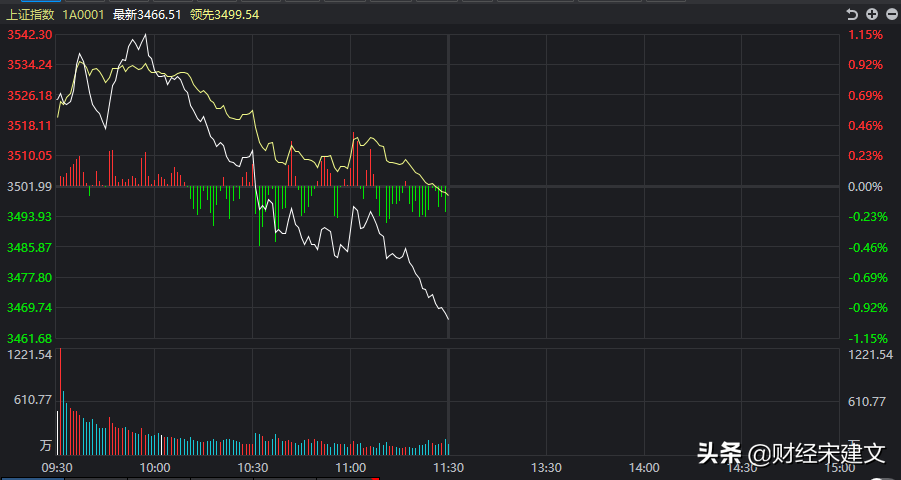This screenshot has height=480, width=901.
Task: Jump to the 10:00 time marker
Action: [154, 467]
